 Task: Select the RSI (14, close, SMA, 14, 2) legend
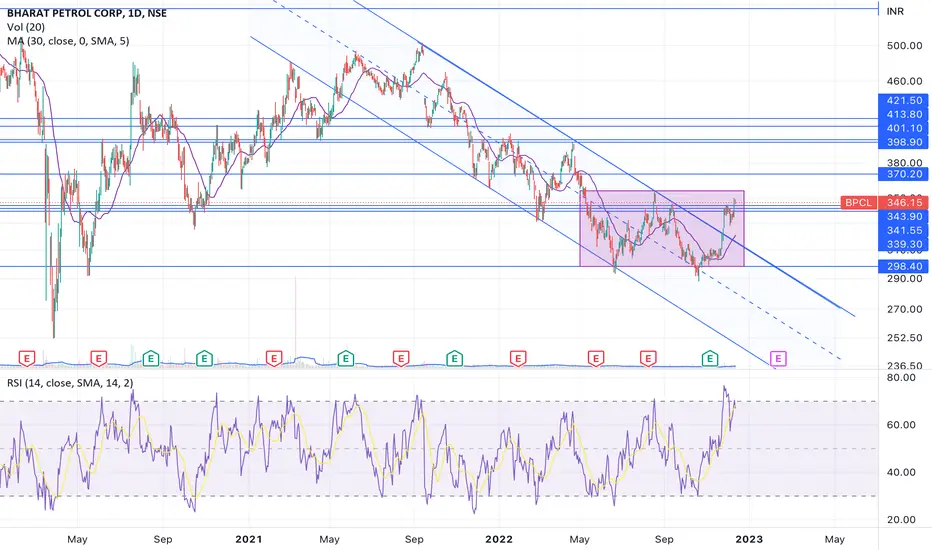click(70, 383)
